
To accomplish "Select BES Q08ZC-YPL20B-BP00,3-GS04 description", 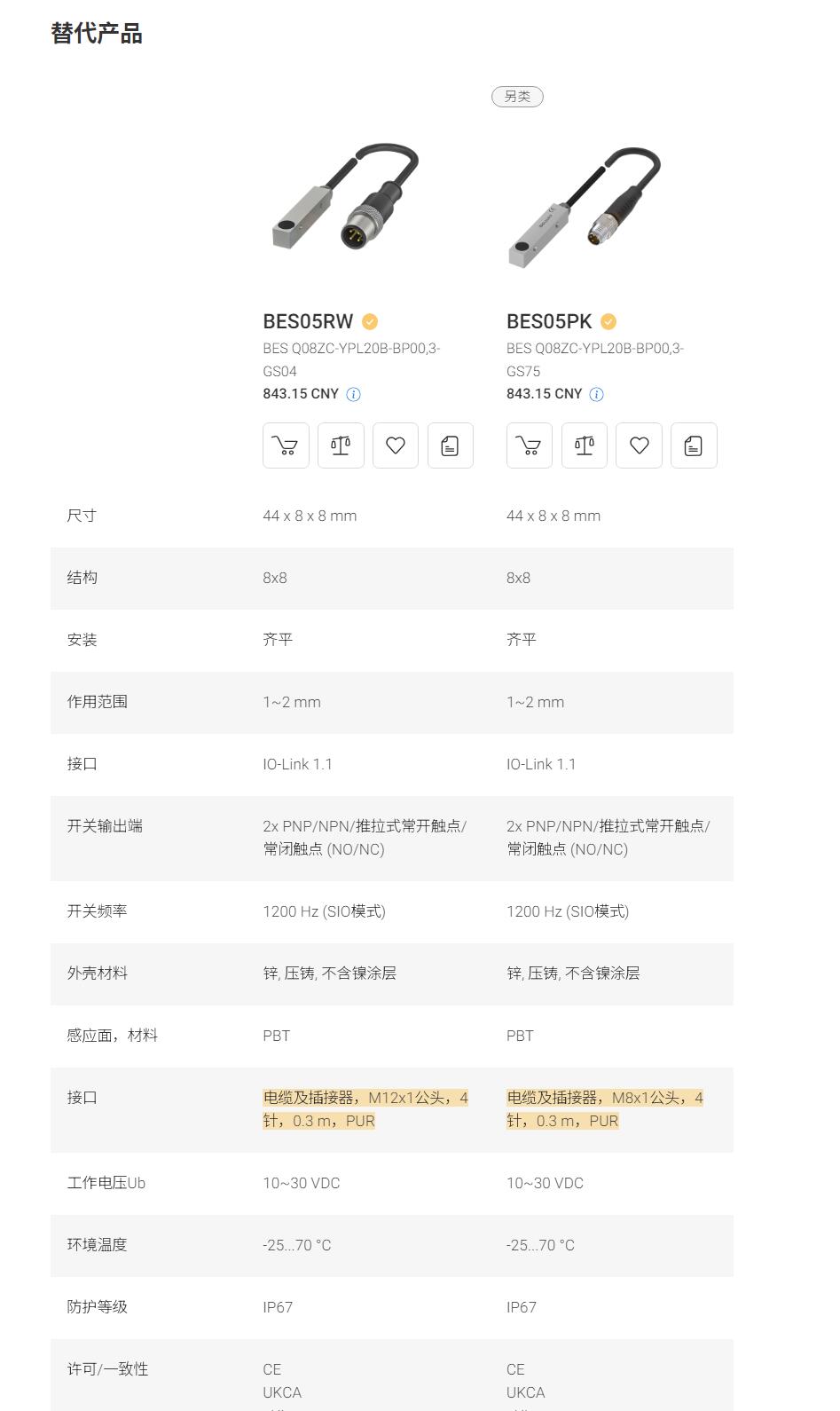I will point(351,359).
